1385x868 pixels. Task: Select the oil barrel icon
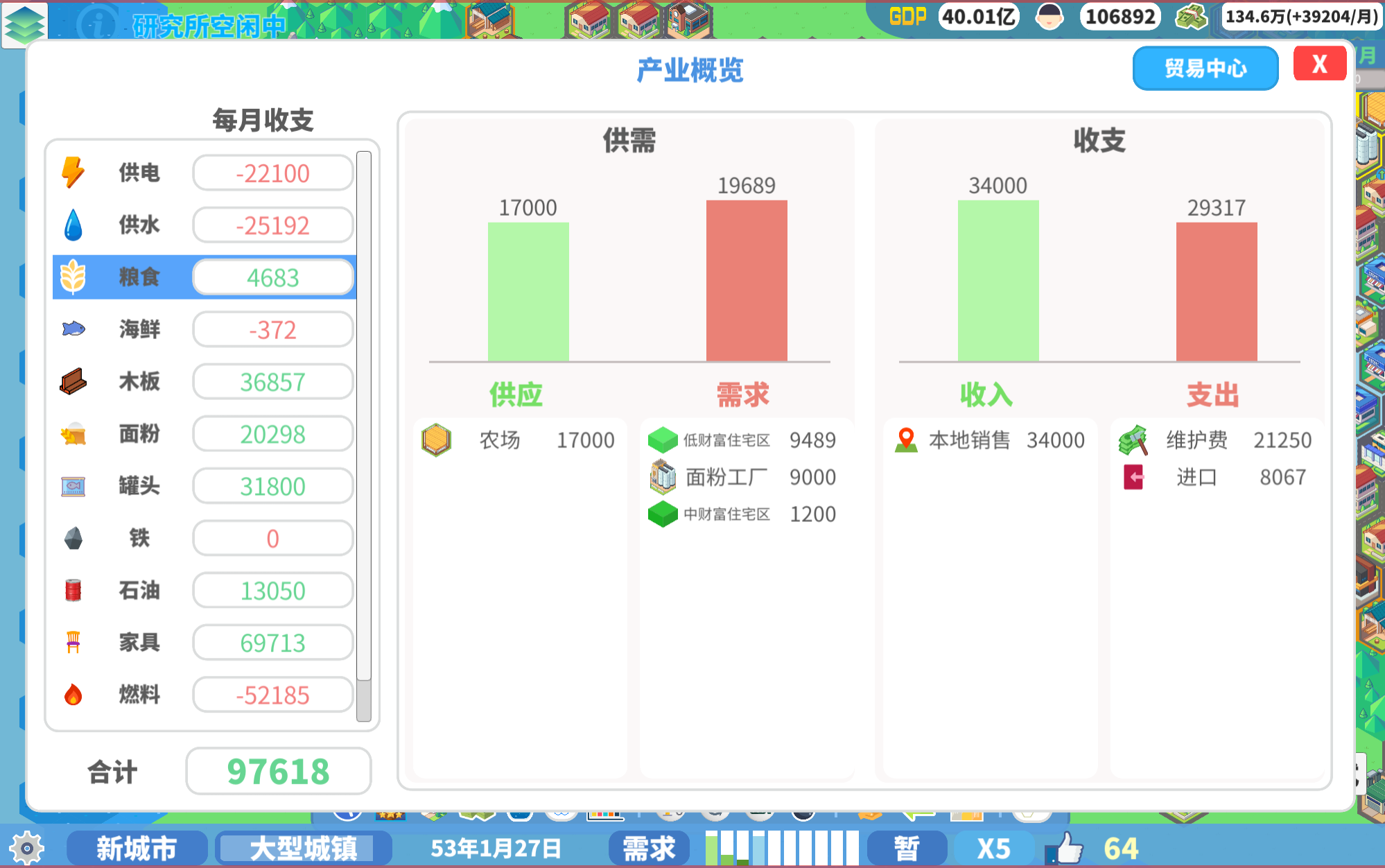pyautogui.click(x=73, y=590)
